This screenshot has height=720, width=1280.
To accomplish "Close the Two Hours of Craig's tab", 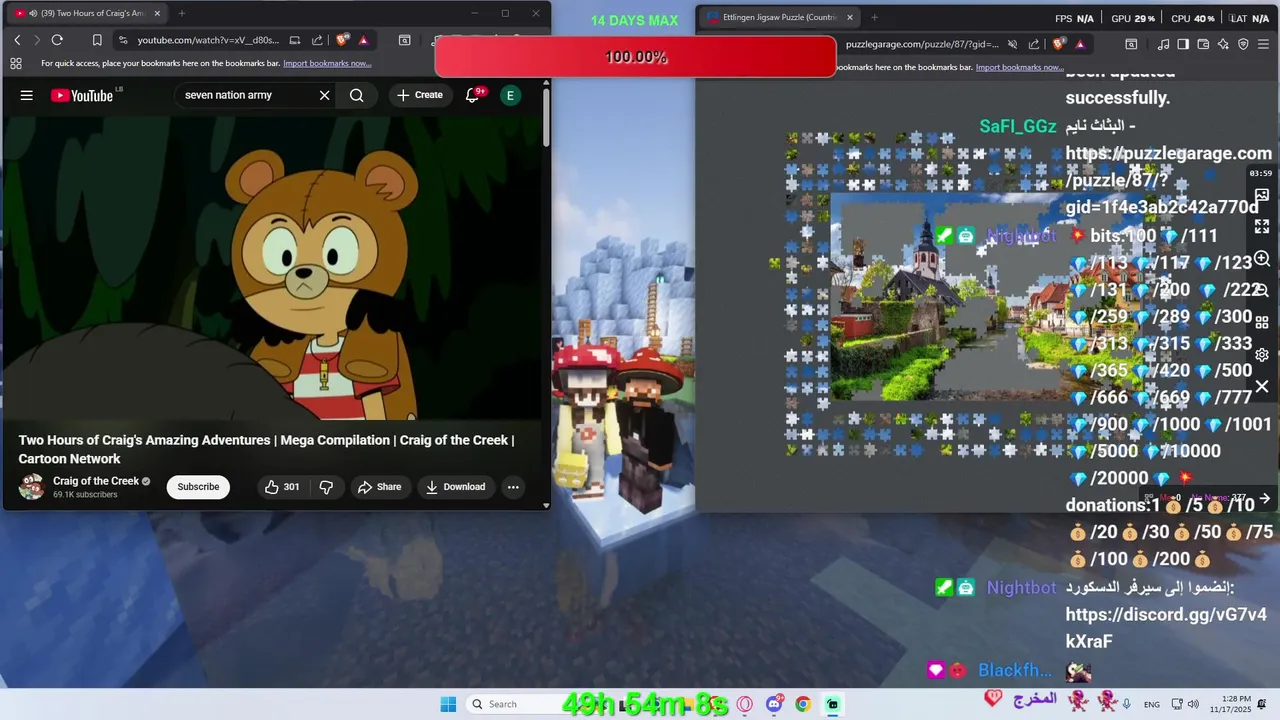I will pos(157,13).
